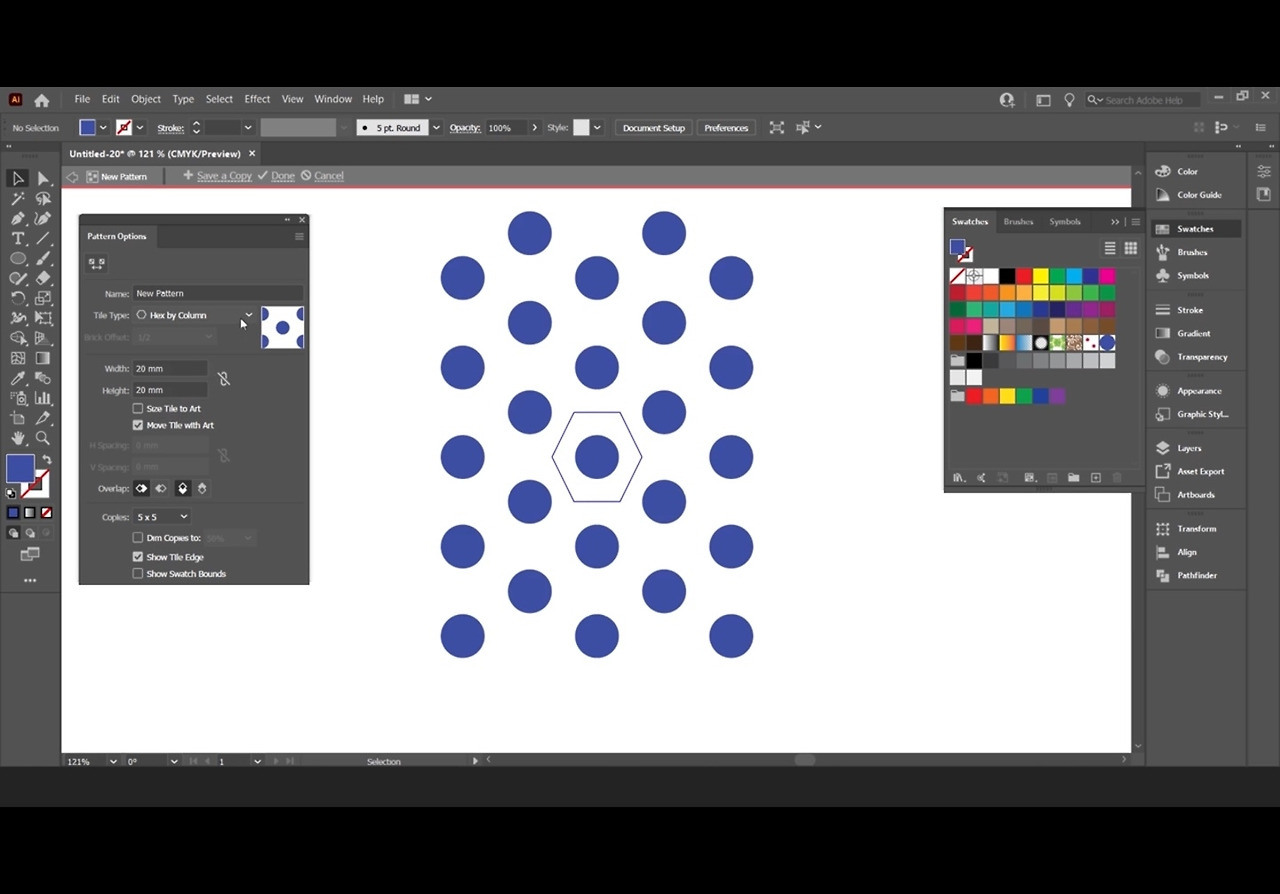
Task: Pick the red swatch in first row
Action: [x=1024, y=276]
